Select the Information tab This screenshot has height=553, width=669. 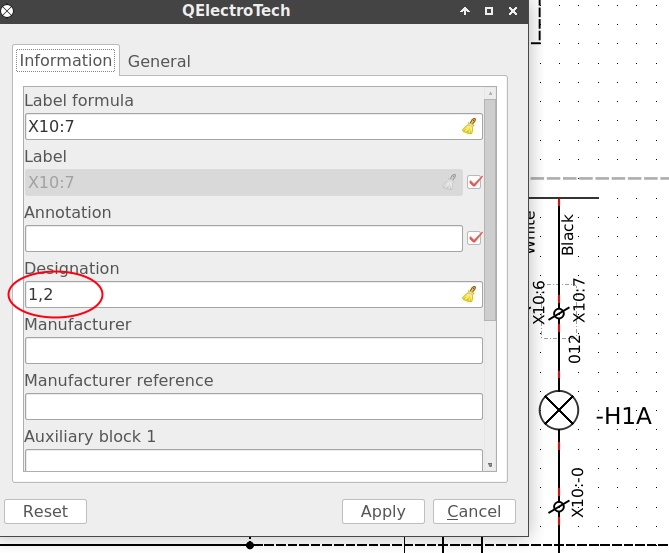[x=66, y=60]
